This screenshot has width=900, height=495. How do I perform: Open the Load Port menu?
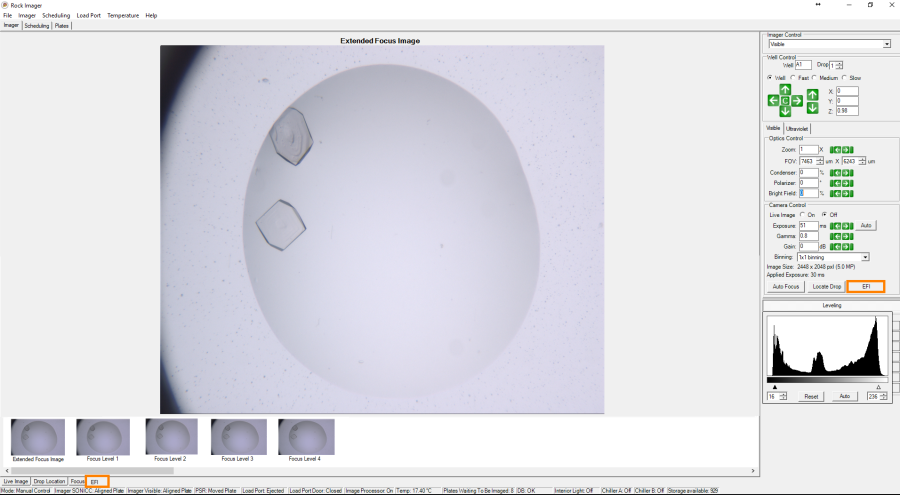tap(88, 16)
